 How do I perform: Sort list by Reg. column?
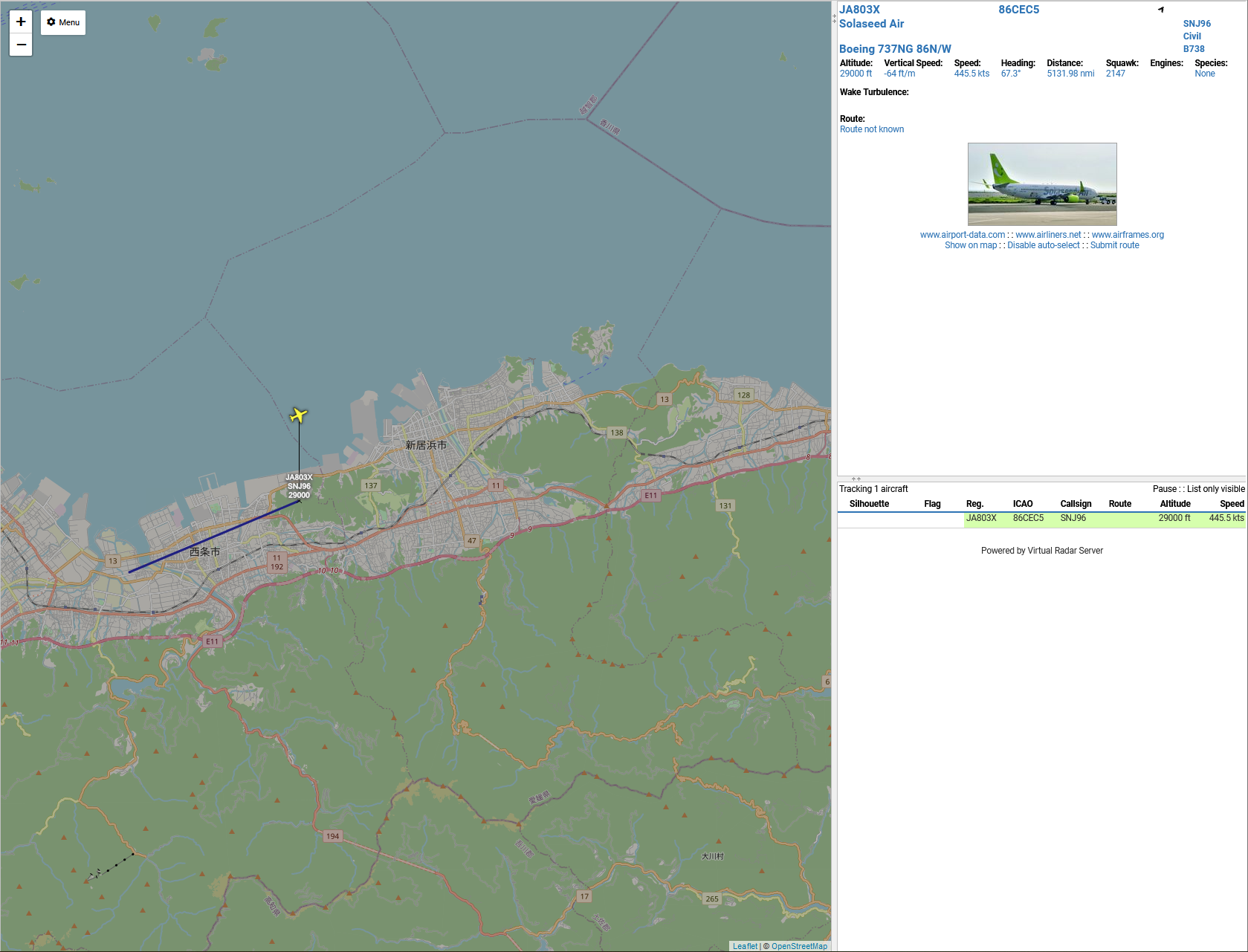pos(974,504)
